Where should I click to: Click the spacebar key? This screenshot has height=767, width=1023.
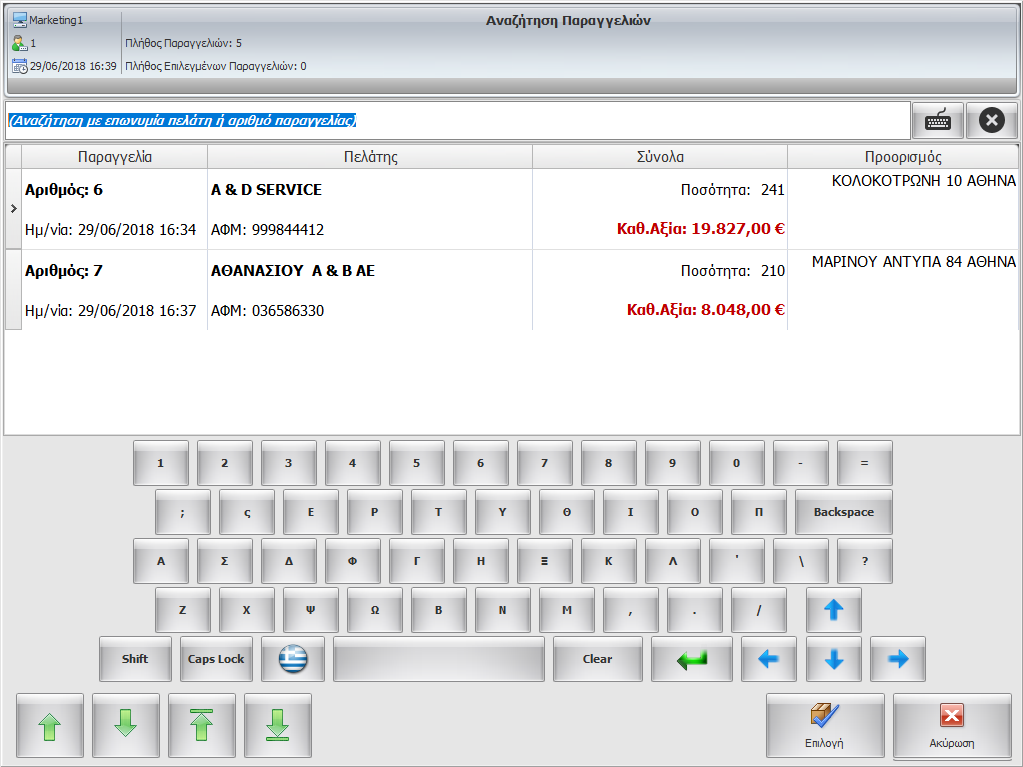click(x=439, y=659)
